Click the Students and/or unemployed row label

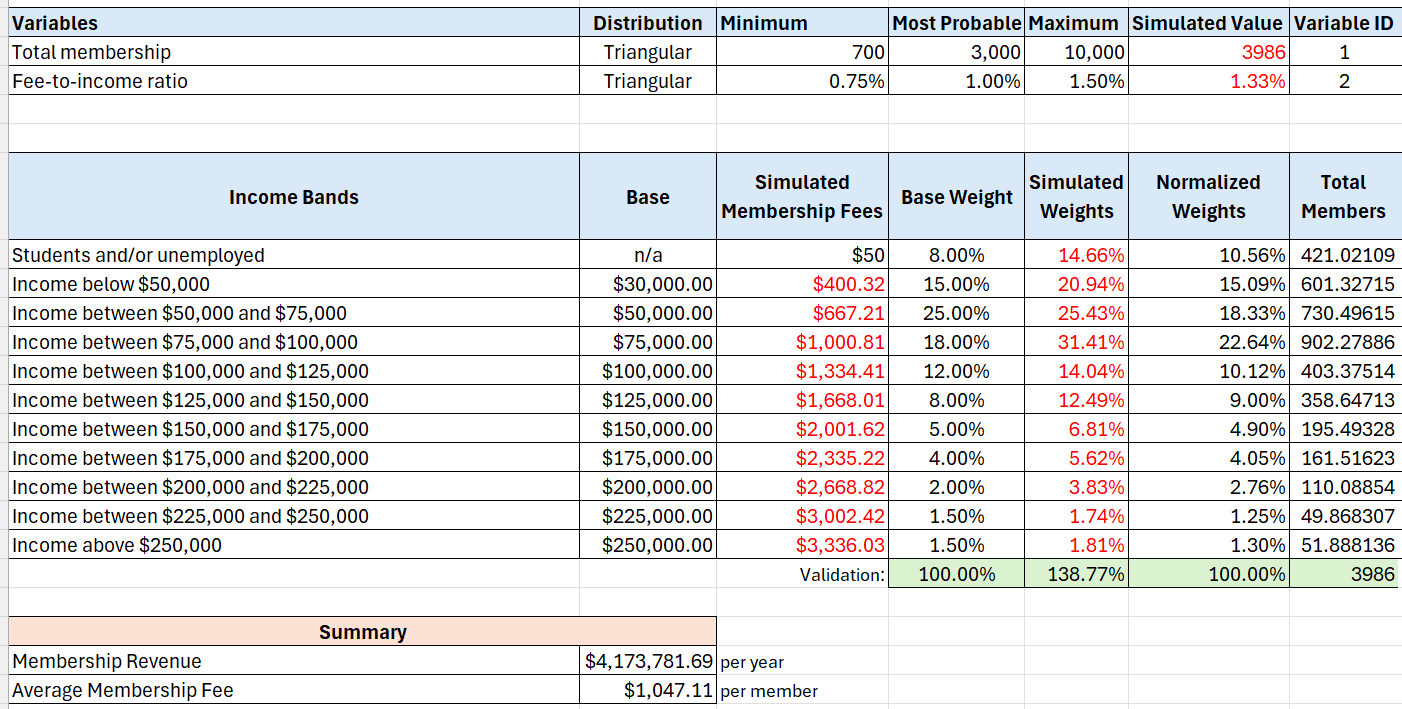click(138, 255)
